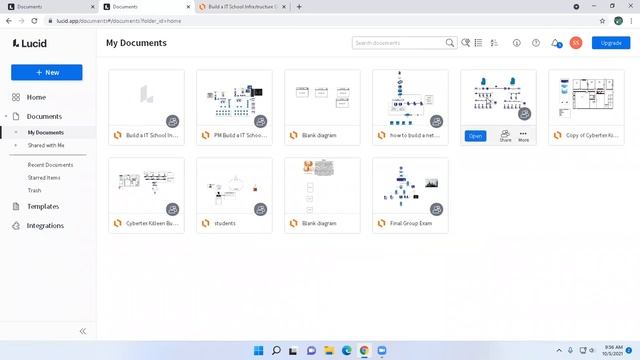
Task: Click the magnifier search icon
Action: (x=450, y=43)
